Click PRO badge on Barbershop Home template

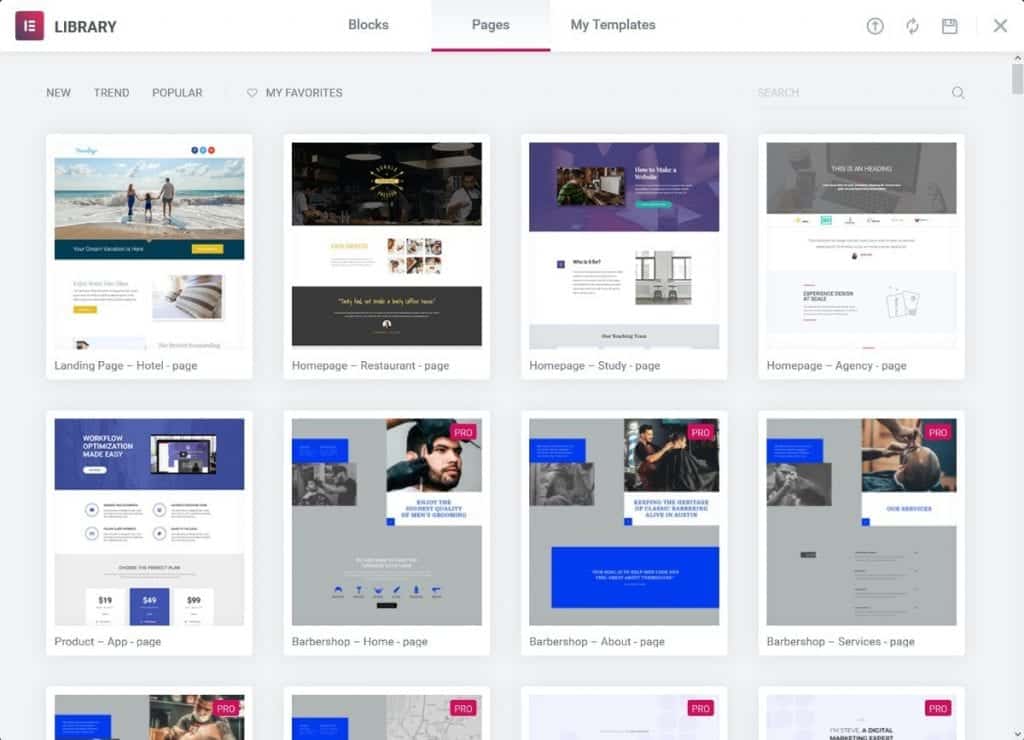(x=463, y=432)
